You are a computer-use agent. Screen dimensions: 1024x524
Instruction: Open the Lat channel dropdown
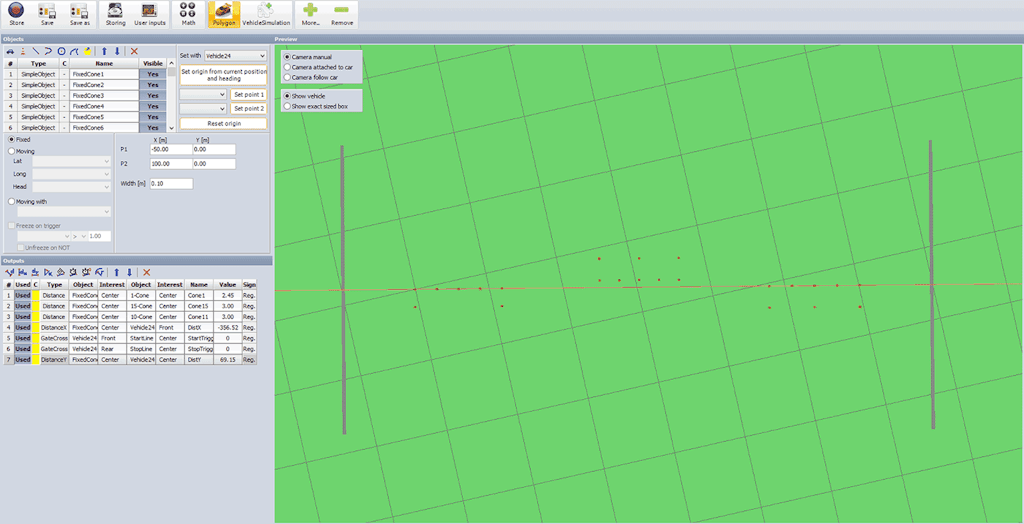tap(72, 161)
